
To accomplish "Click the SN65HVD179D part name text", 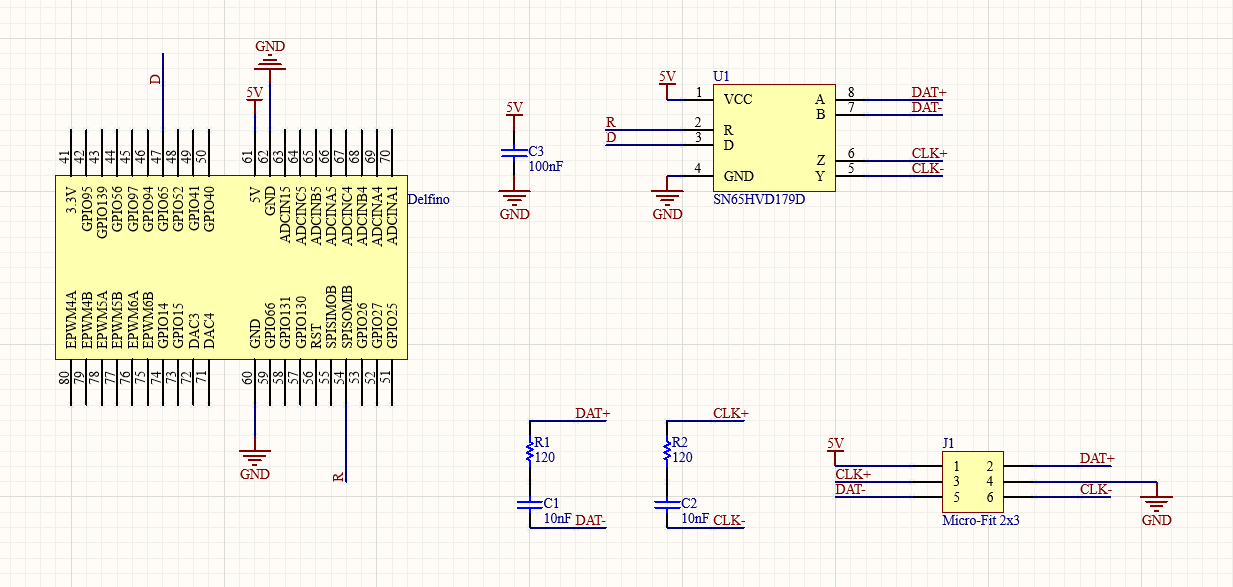I will (x=758, y=199).
